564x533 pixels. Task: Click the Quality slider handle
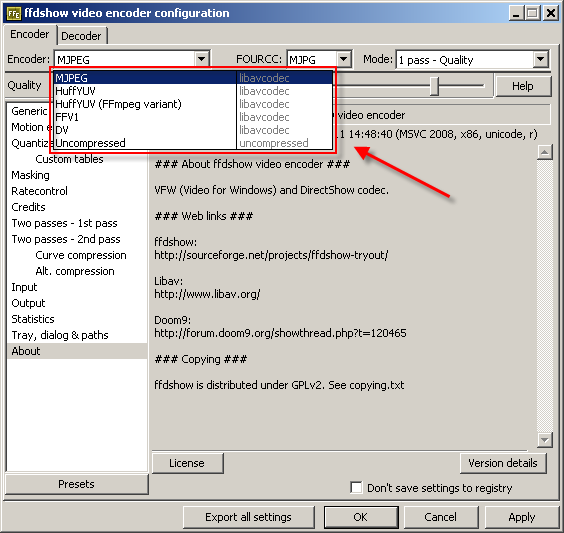click(435, 86)
